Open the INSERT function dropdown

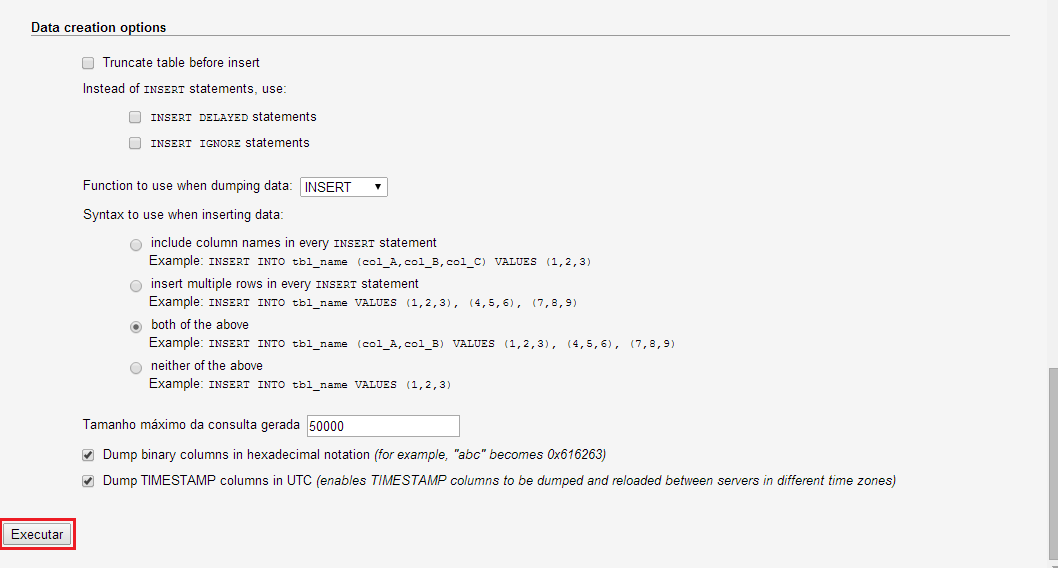343,187
